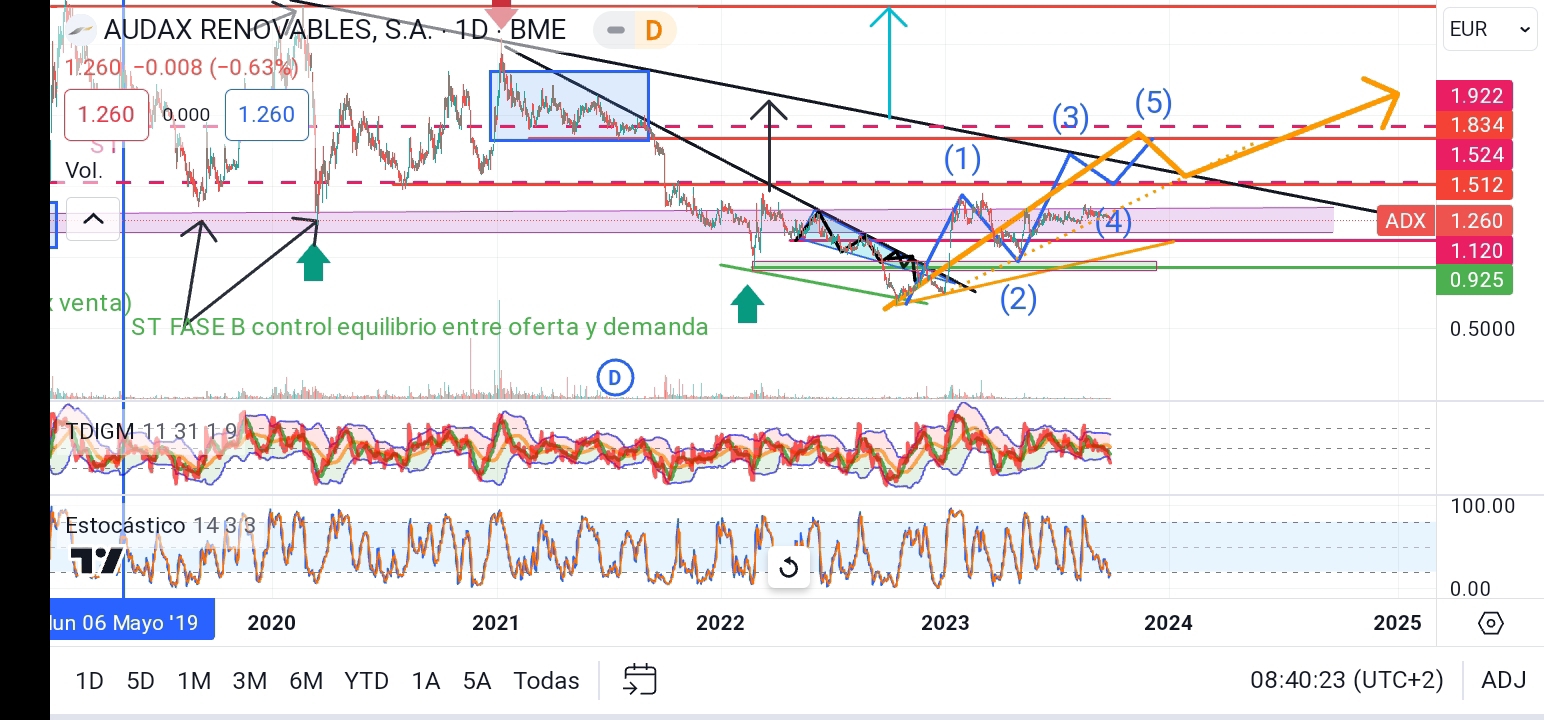Screen dimensions: 1544x720
Task: Click the 2024 label on the time axis
Action: [1168, 623]
